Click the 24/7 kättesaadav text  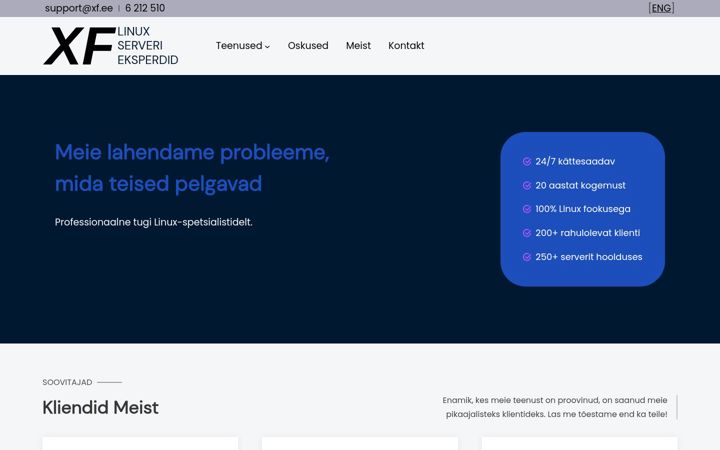575,162
